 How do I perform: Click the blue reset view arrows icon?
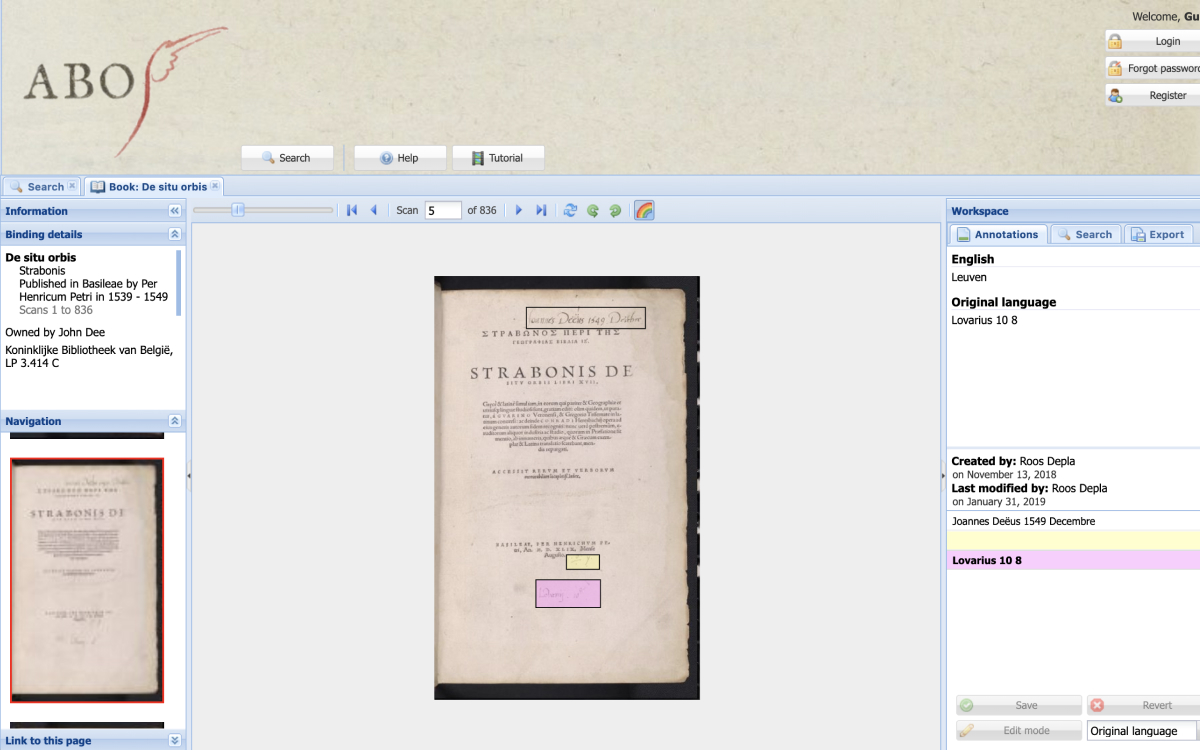pos(570,210)
